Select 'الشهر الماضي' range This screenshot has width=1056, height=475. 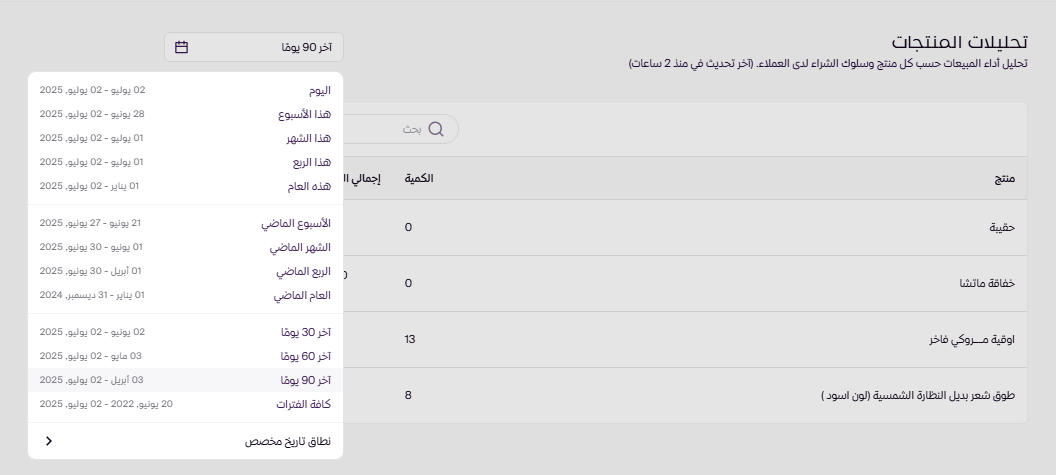coord(185,248)
